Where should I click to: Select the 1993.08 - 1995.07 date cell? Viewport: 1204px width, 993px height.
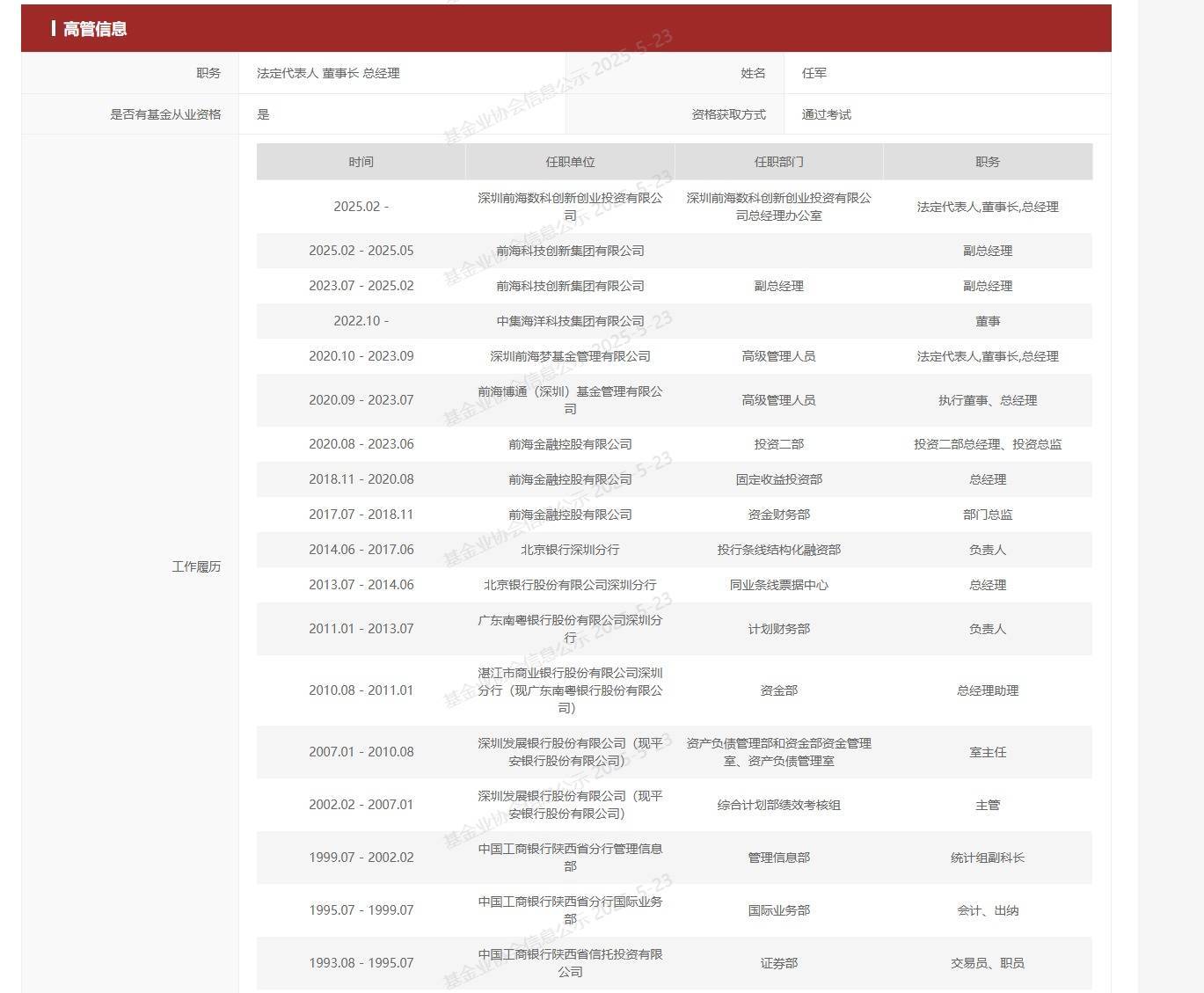(361, 963)
